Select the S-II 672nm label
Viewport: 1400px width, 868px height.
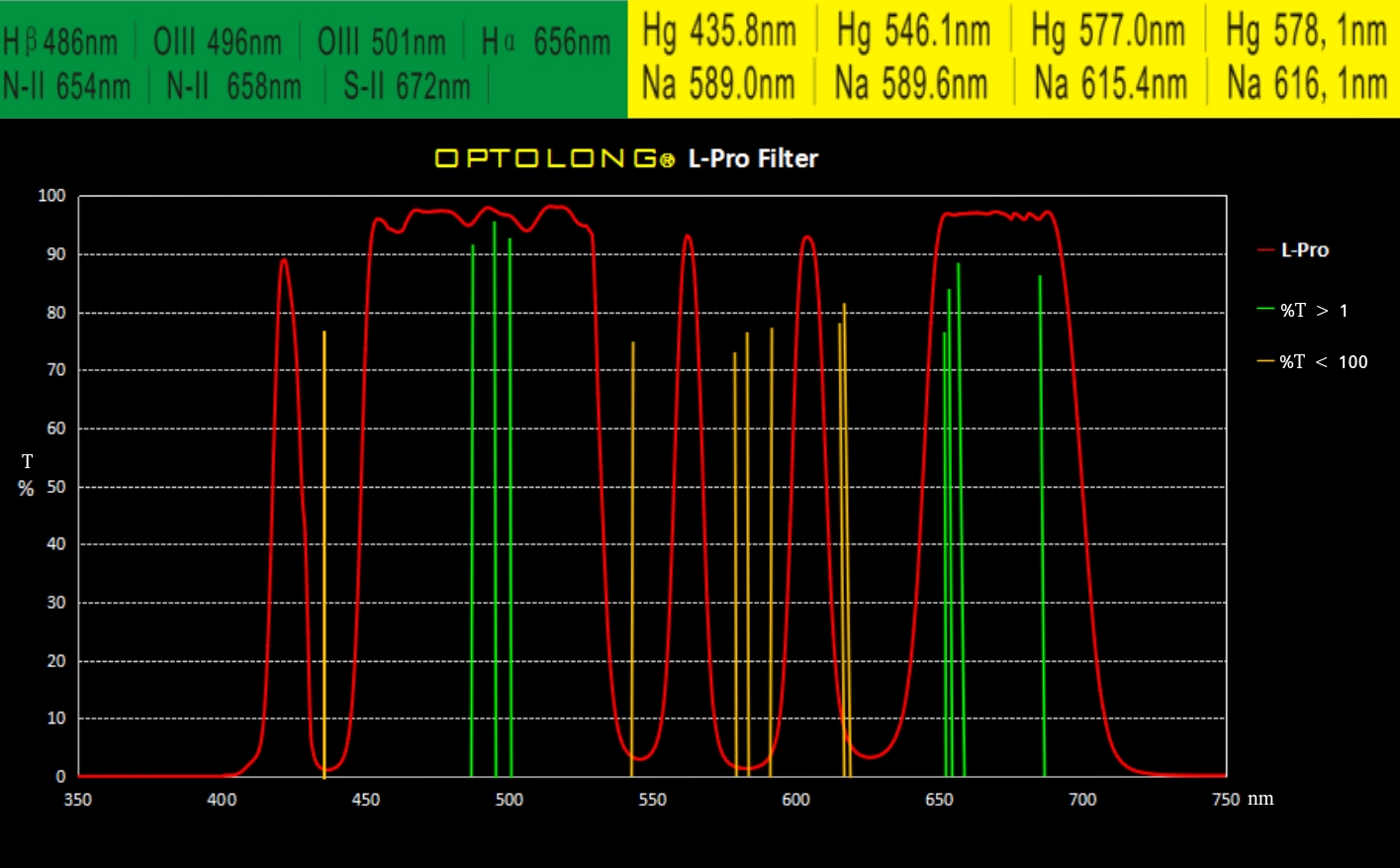coord(407,87)
